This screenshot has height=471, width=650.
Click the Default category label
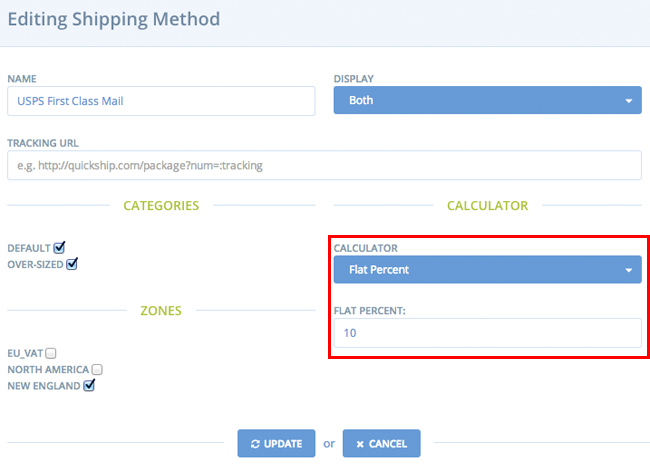point(29,248)
